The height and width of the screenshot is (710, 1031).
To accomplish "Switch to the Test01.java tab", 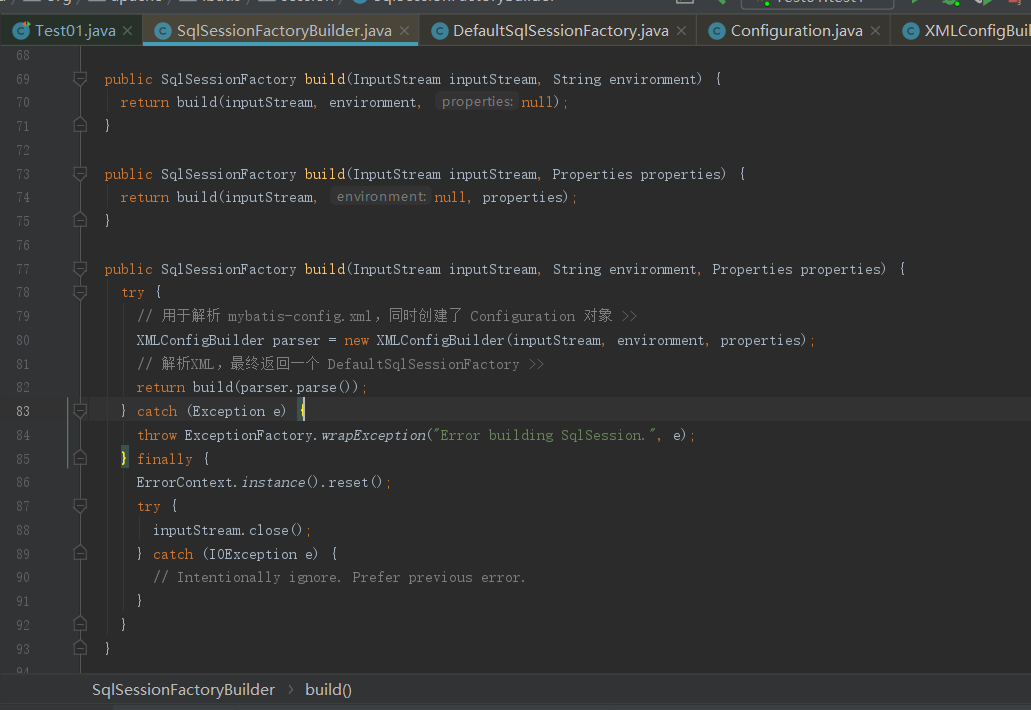I will 66,31.
